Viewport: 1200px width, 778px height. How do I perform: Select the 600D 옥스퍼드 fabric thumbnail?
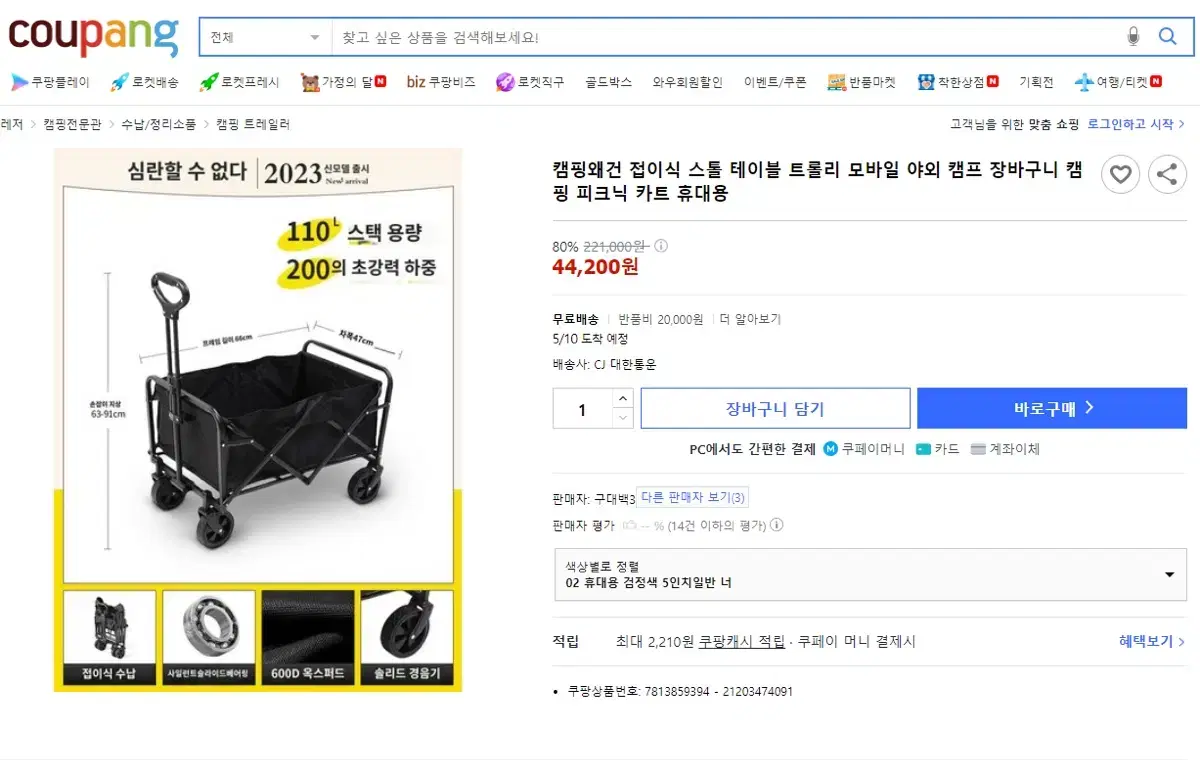point(308,637)
